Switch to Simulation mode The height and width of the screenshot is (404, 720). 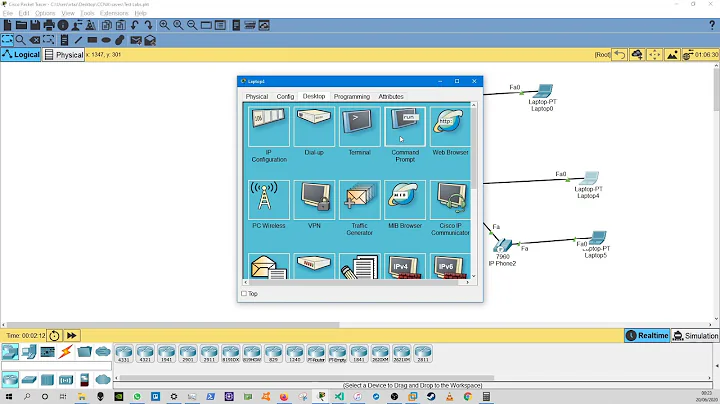[x=695, y=336]
